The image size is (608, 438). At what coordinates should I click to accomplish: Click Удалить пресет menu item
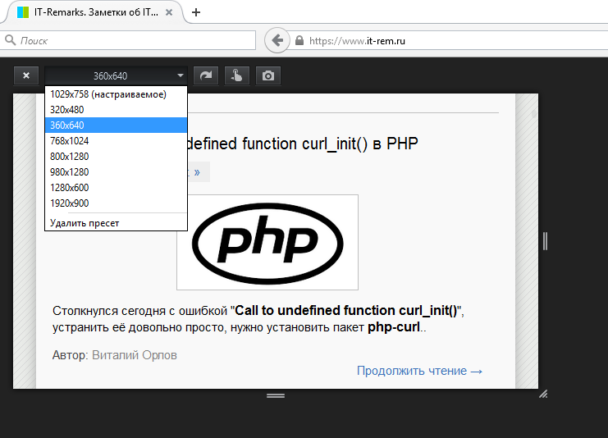[116, 223]
